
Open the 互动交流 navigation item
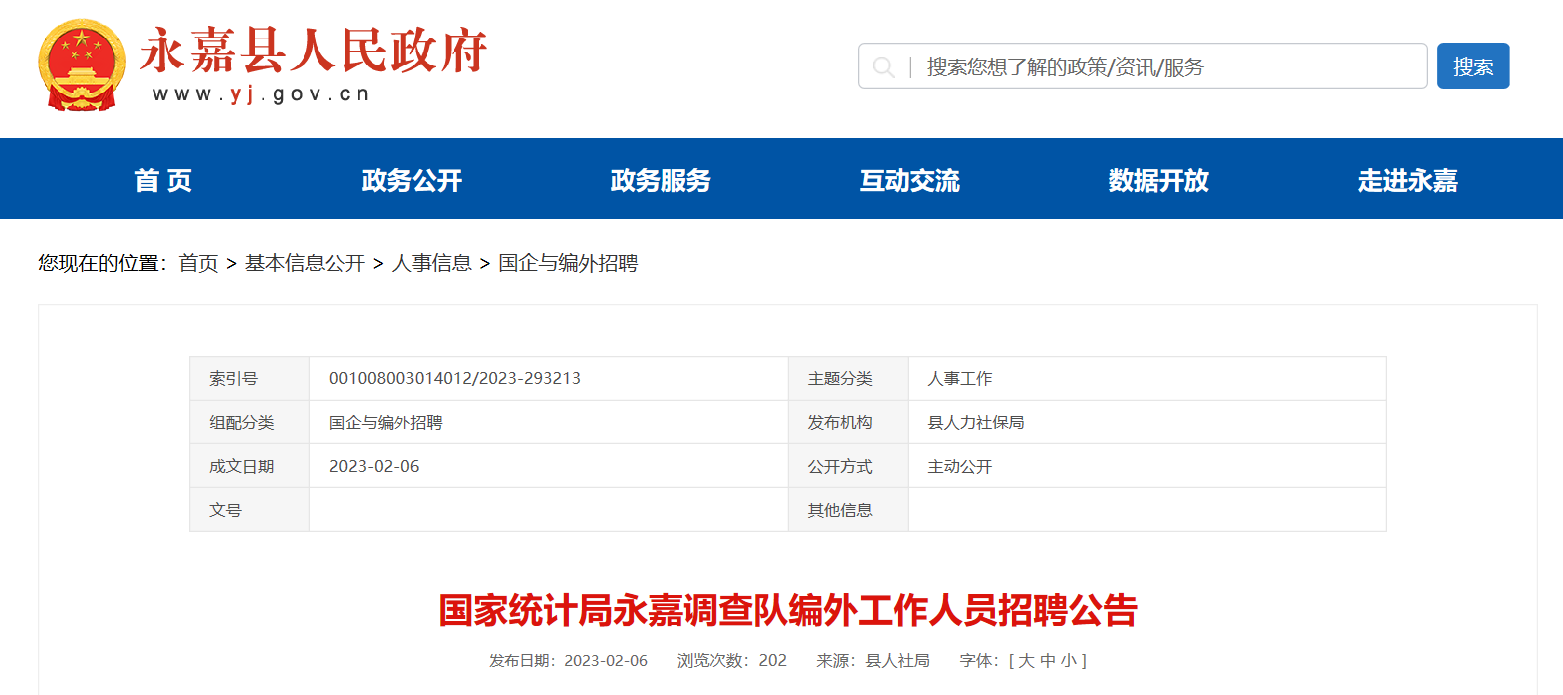pos(910,180)
